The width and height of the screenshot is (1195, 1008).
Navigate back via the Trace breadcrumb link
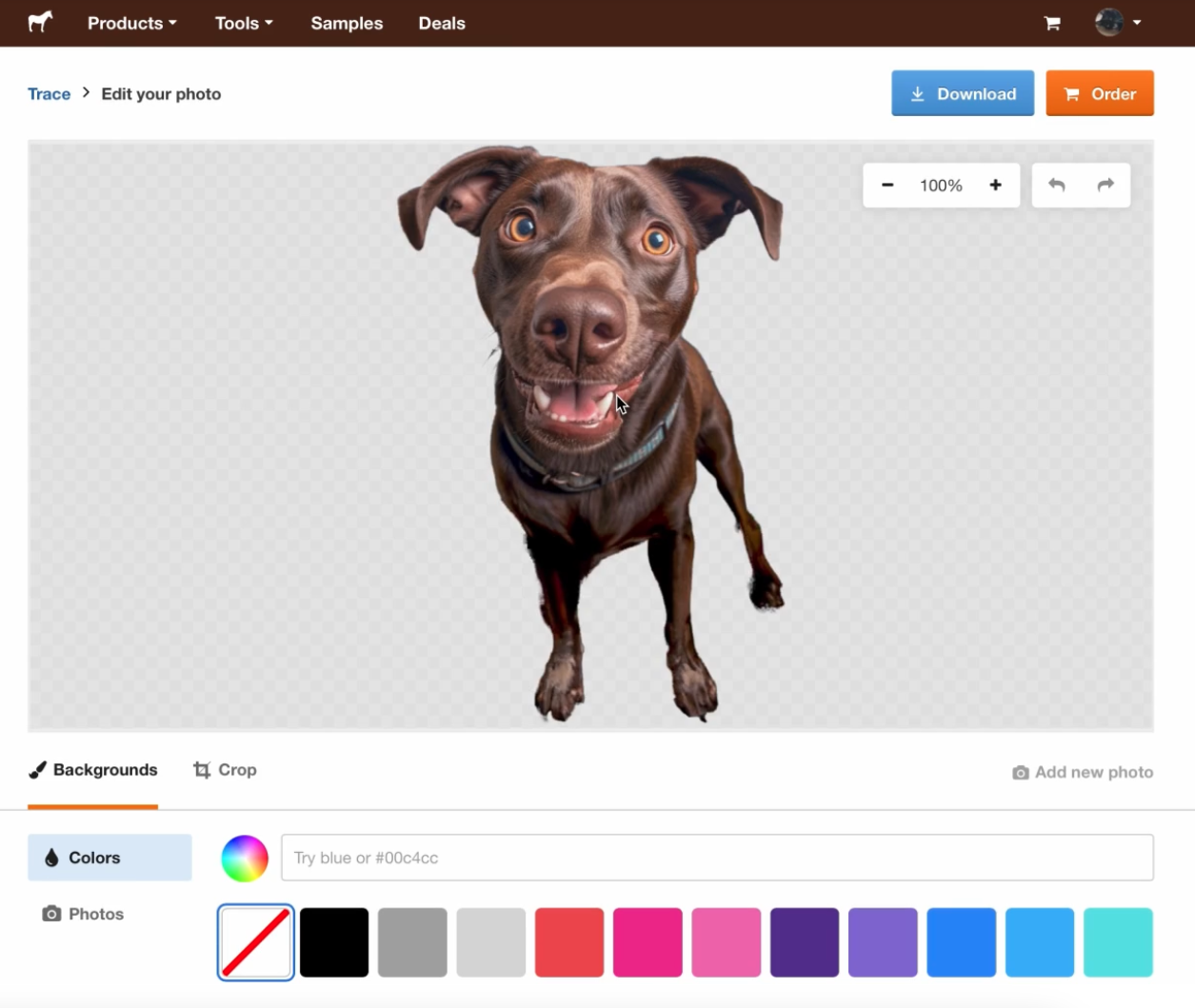(49, 93)
